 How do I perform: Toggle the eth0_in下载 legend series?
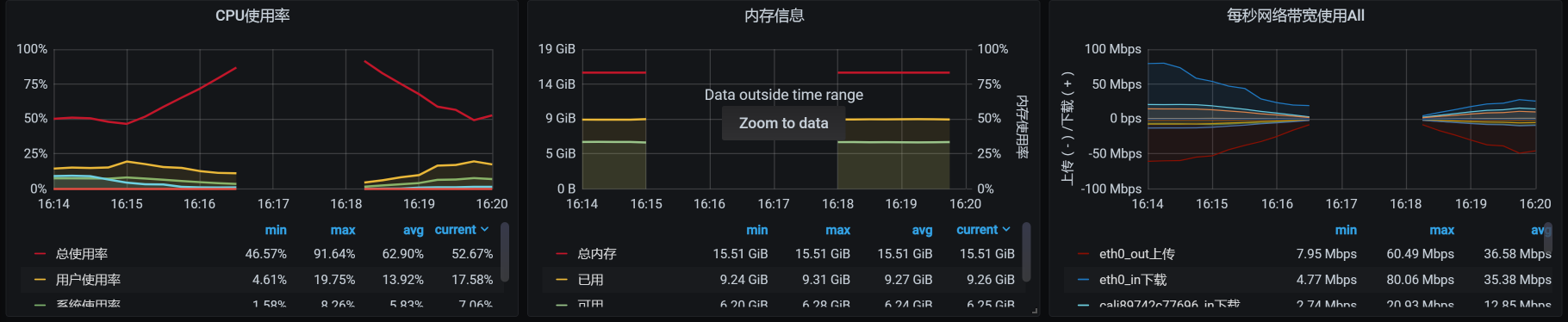[1133, 280]
